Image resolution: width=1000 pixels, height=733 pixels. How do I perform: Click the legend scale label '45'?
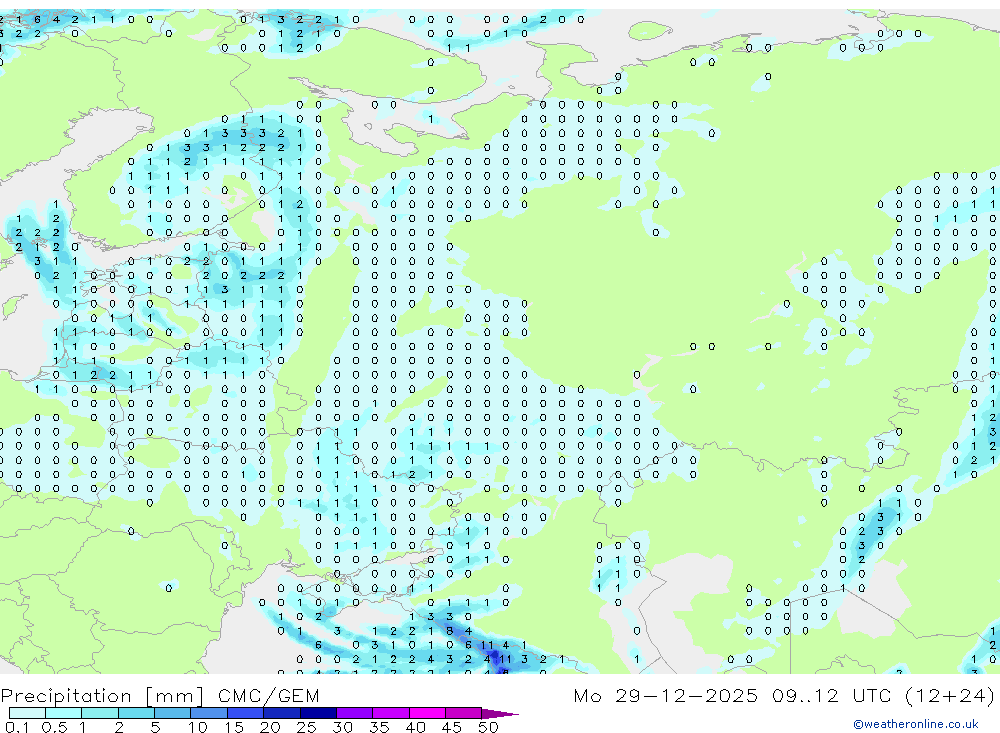(452, 727)
